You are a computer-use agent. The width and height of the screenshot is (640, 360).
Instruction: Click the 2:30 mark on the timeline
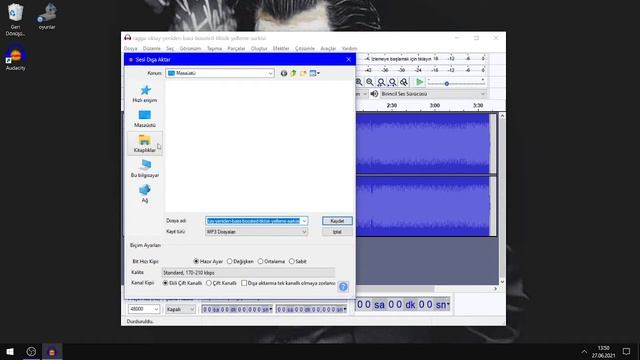point(392,105)
